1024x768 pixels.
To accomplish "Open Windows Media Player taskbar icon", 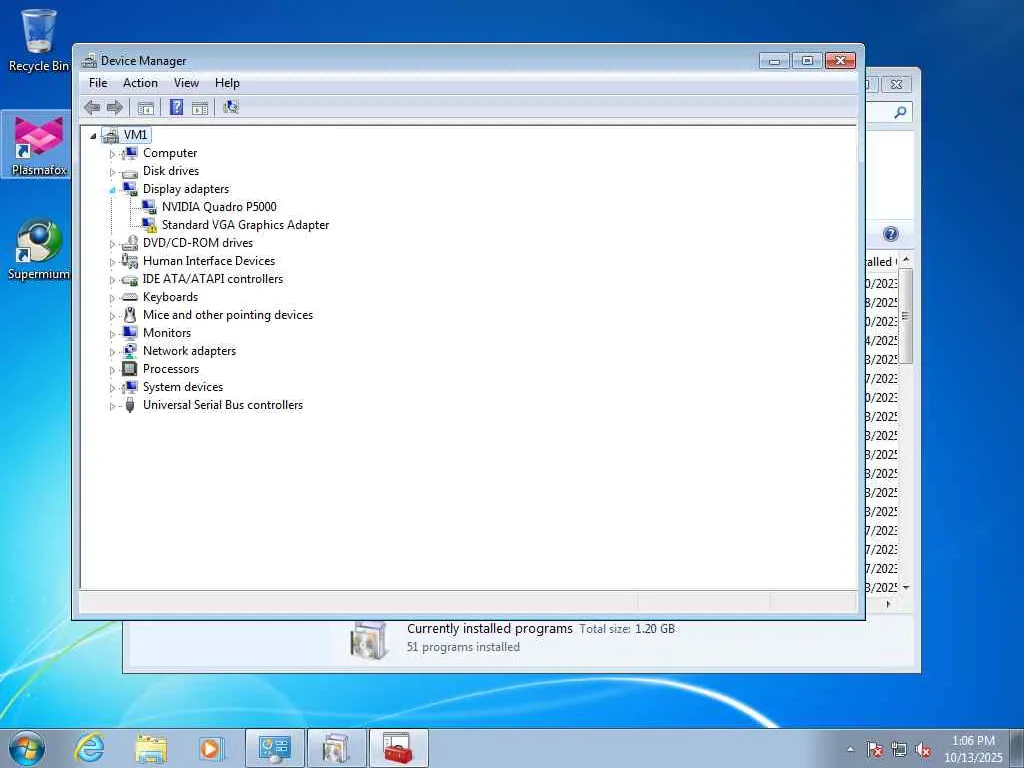I will coord(210,748).
